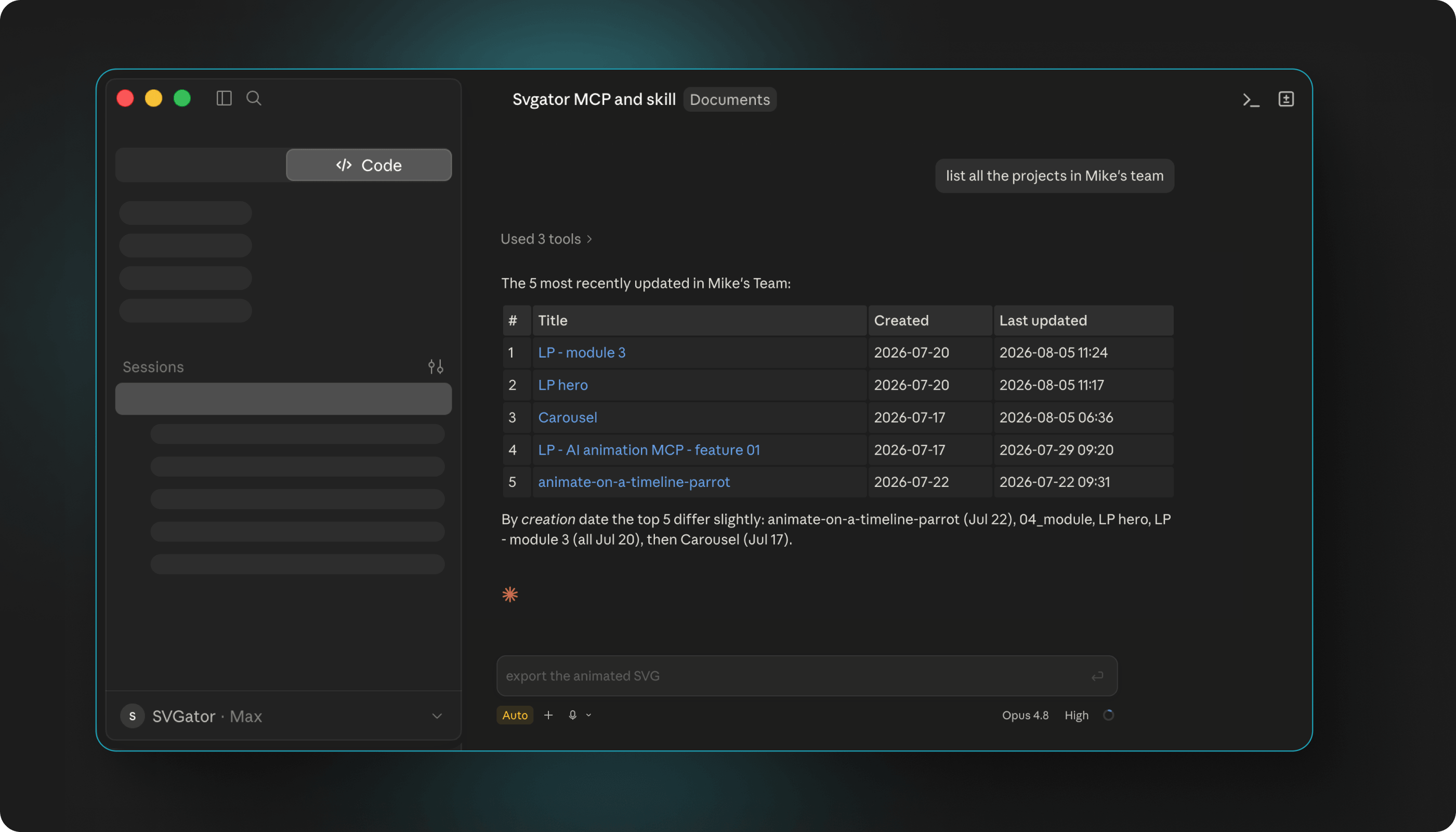Expand the Used 3 tools section

[546, 239]
